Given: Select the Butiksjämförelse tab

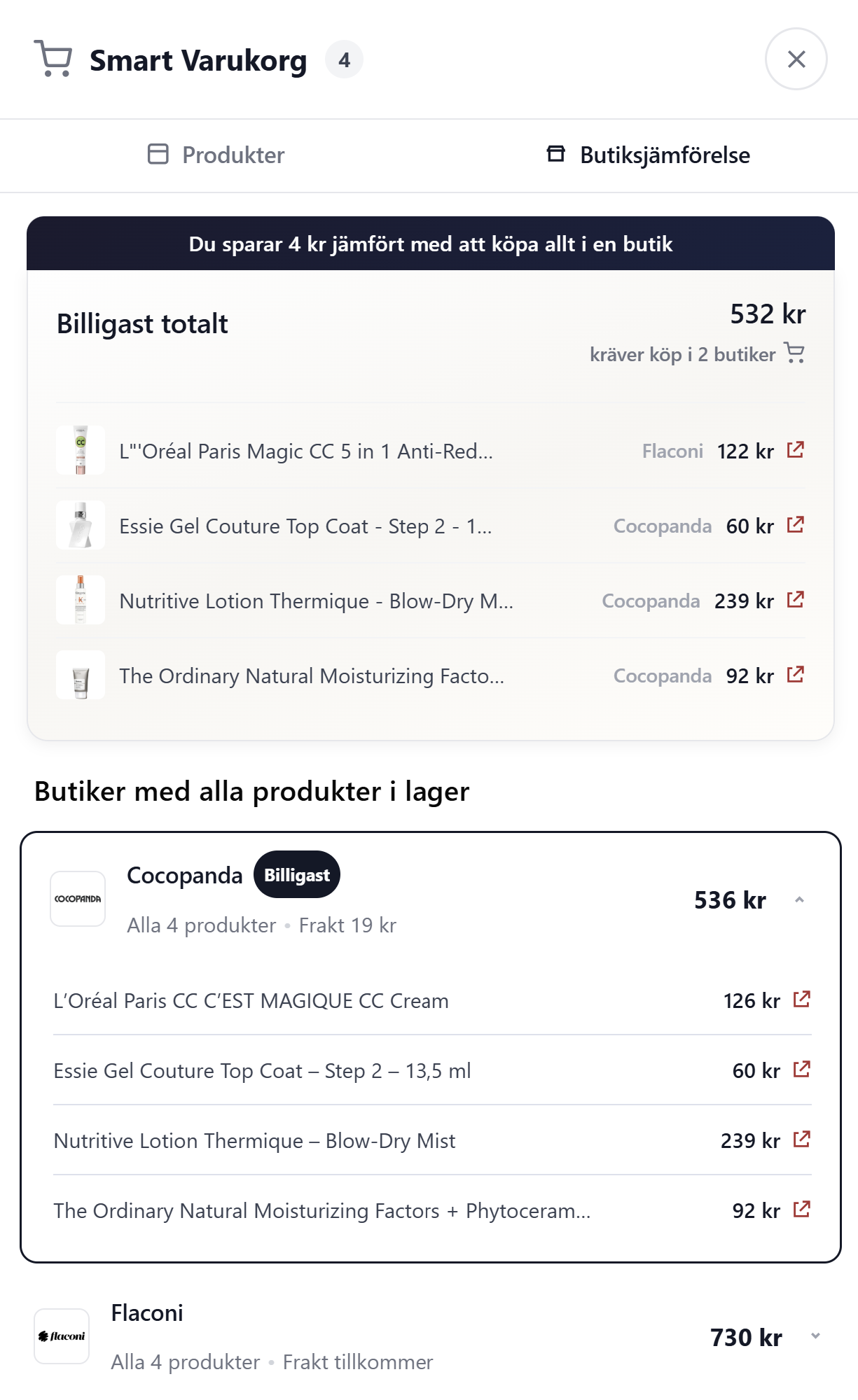Looking at the screenshot, I should (x=648, y=155).
